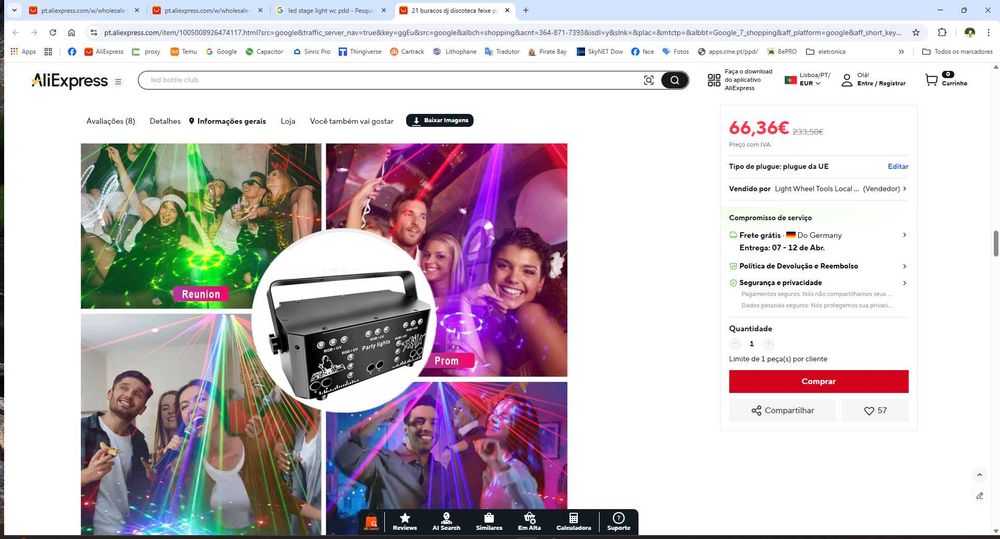Click Editar plug type link
The image size is (1000, 539).
(x=897, y=166)
